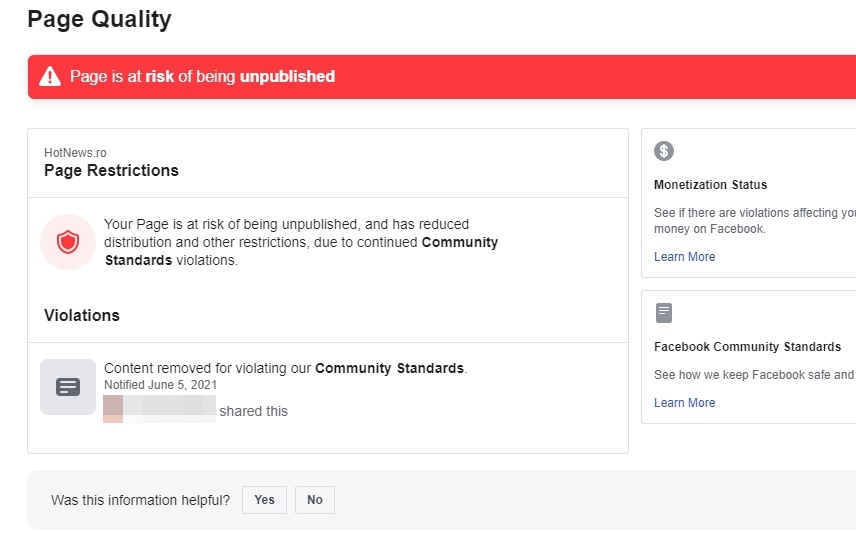The image size is (856, 541).
Task: Click the Notified June 5, 2021 date
Action: click(x=160, y=385)
